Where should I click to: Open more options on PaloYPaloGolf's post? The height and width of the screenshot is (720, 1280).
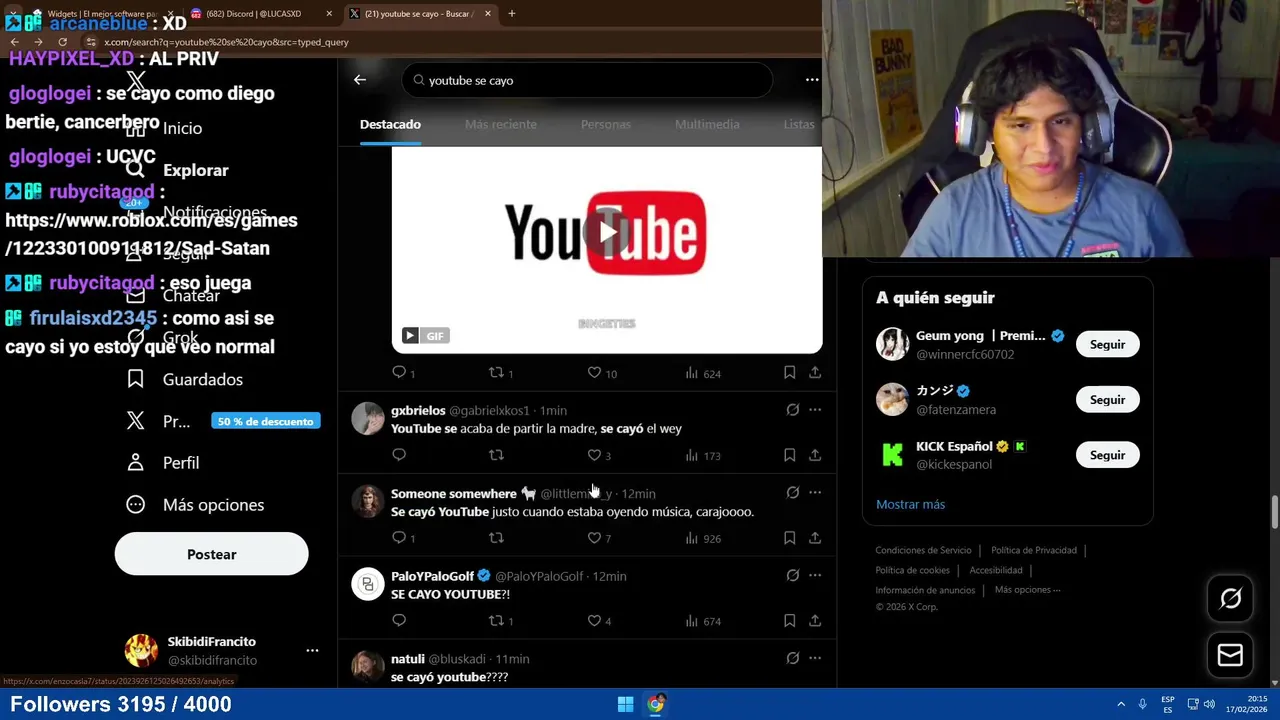coord(815,576)
